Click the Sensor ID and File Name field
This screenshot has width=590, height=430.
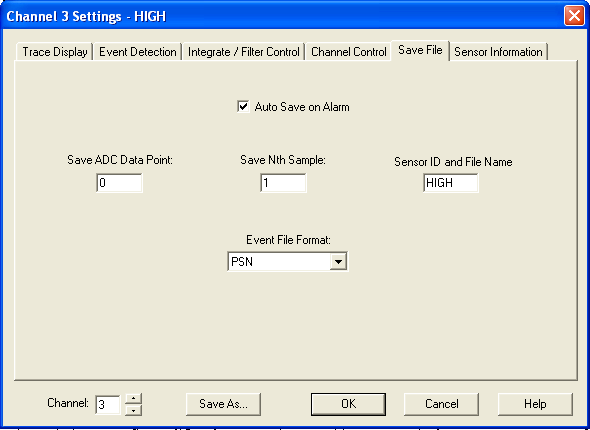pyautogui.click(x=451, y=183)
